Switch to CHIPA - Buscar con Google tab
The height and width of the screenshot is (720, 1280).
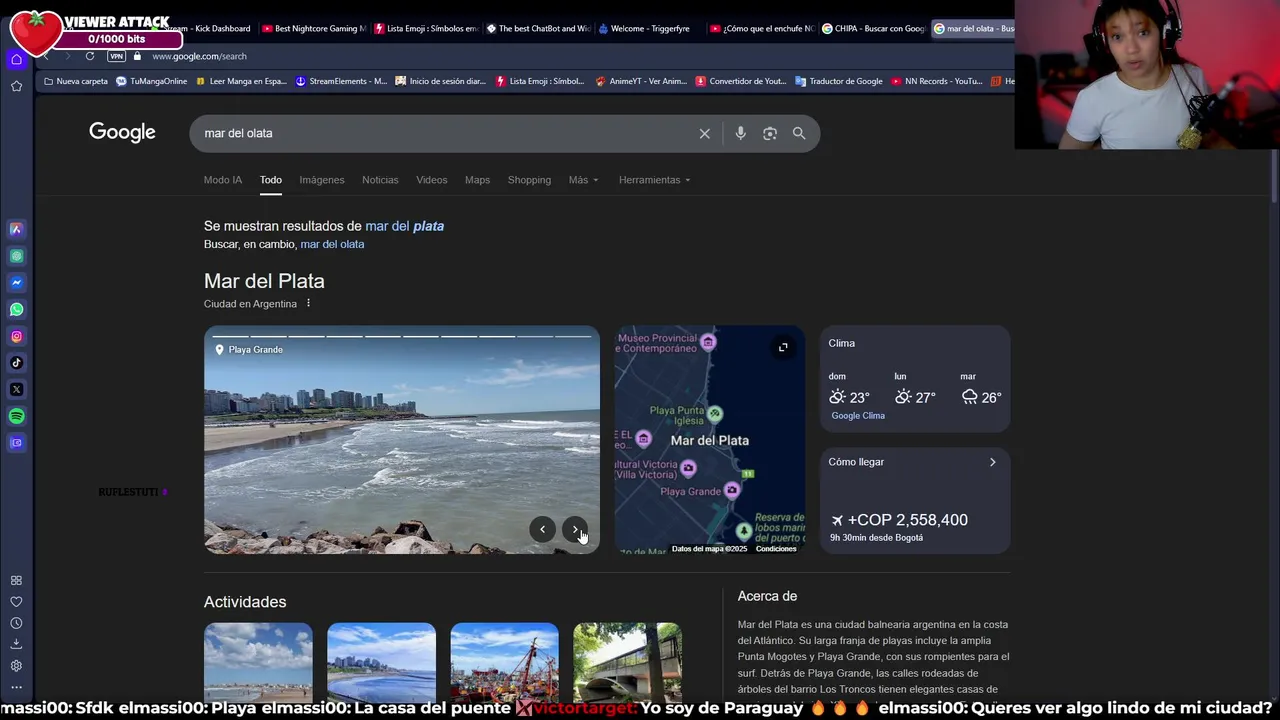[x=874, y=29]
